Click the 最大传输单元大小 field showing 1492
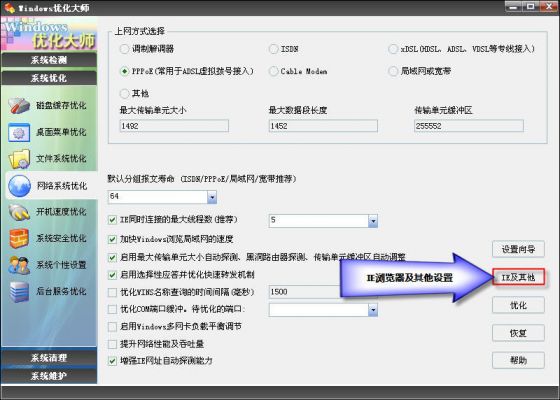 tap(174, 126)
